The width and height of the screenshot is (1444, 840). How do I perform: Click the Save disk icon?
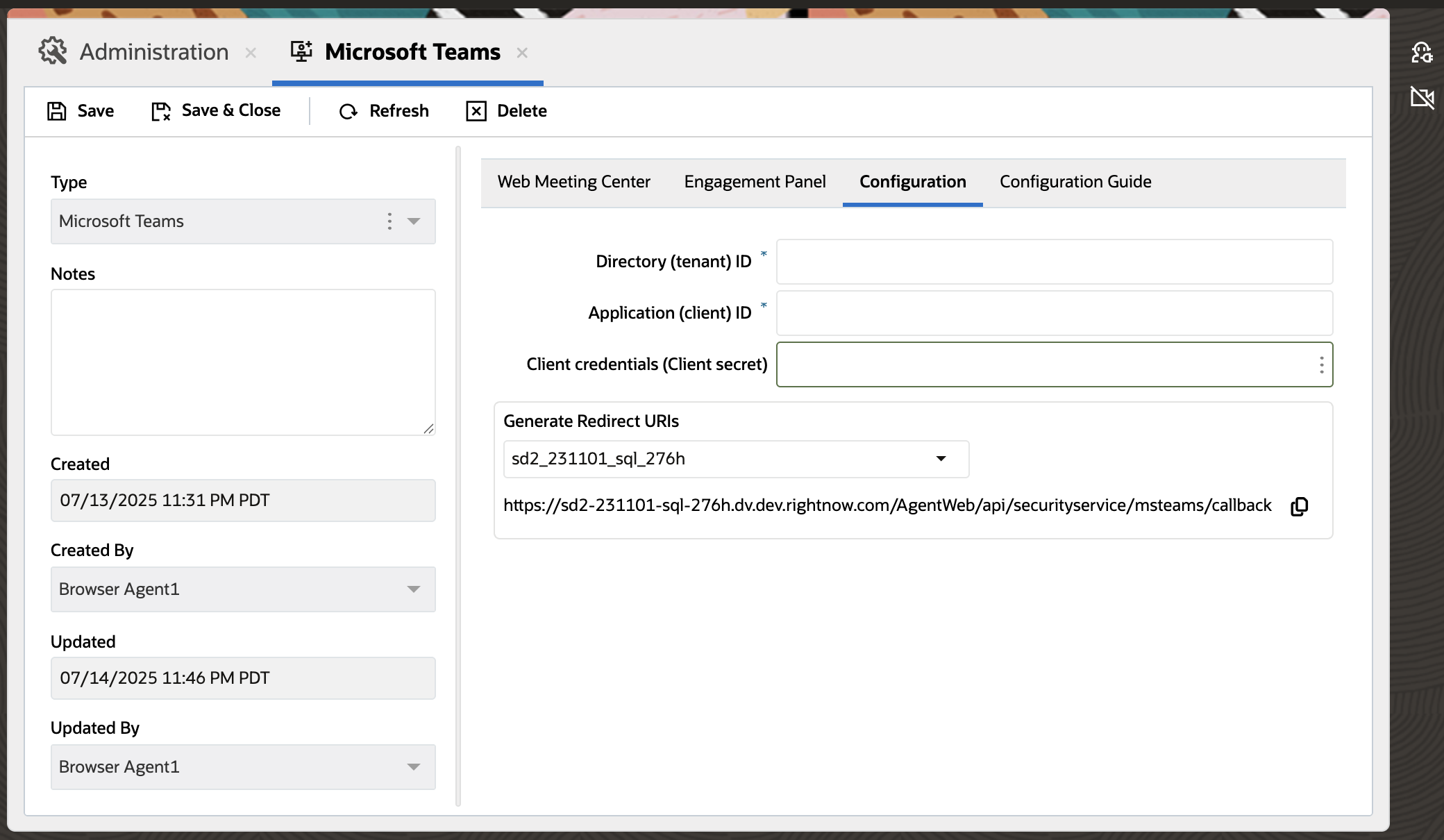tap(57, 110)
